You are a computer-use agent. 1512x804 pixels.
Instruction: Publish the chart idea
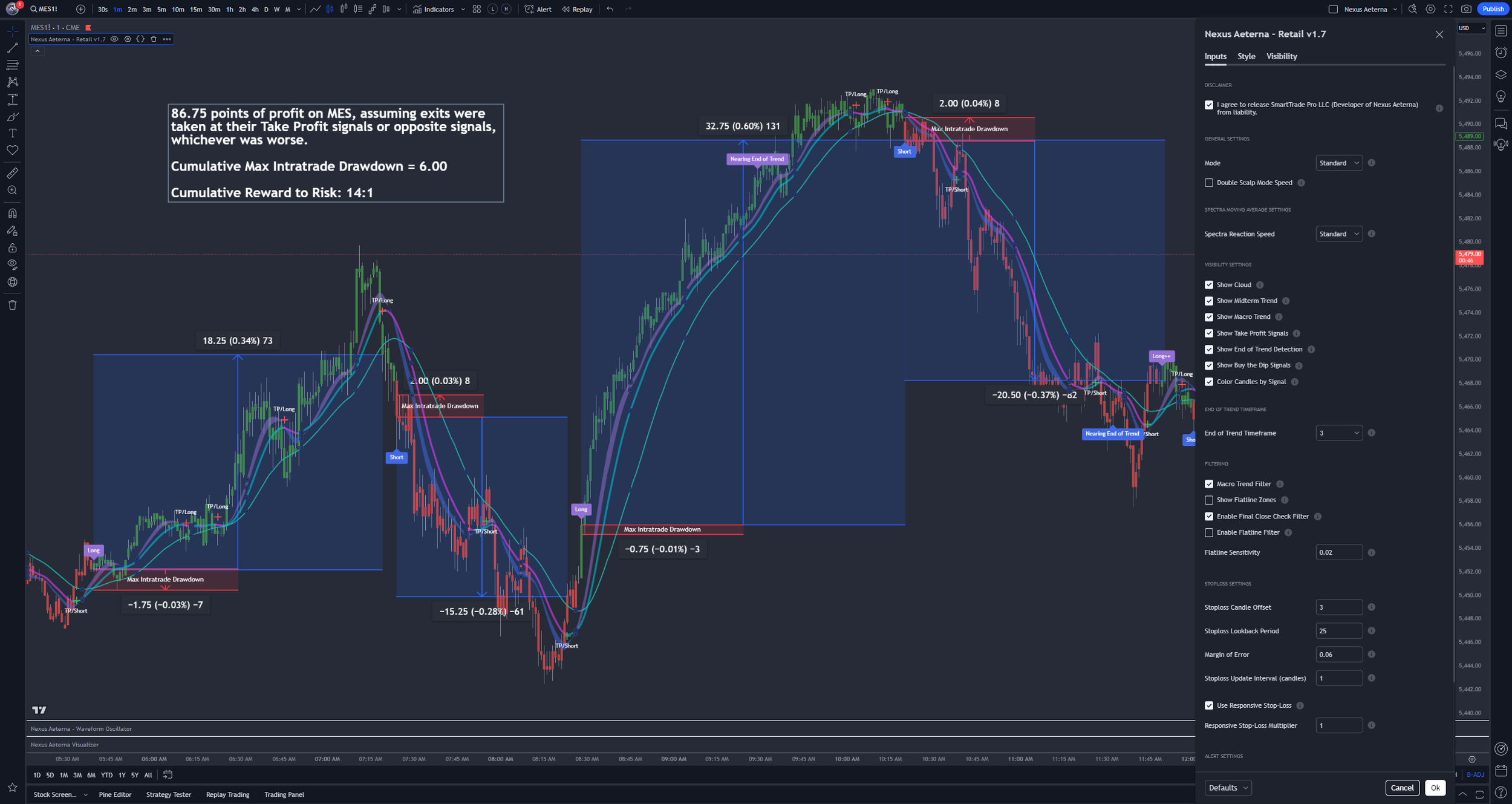tap(1492, 9)
